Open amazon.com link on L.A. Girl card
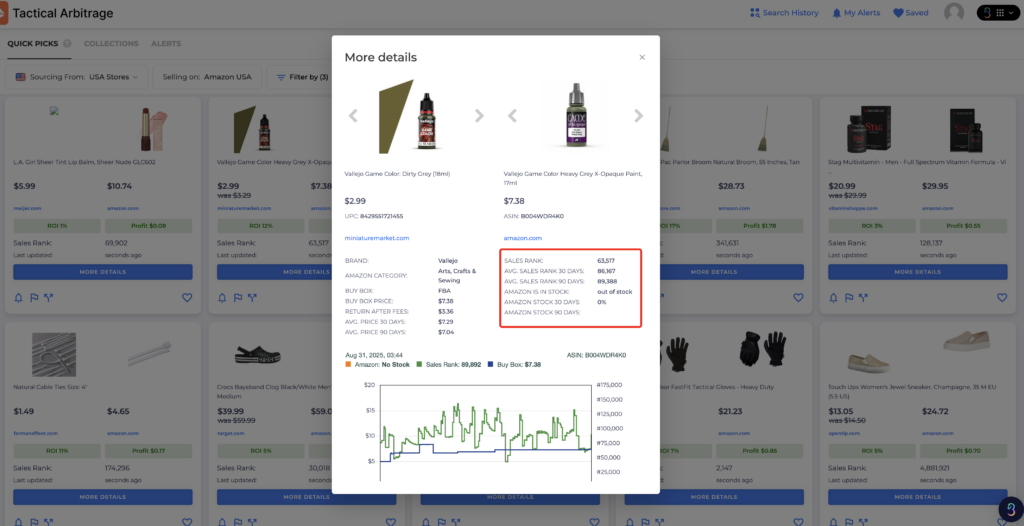The image size is (1024, 526). 123,208
